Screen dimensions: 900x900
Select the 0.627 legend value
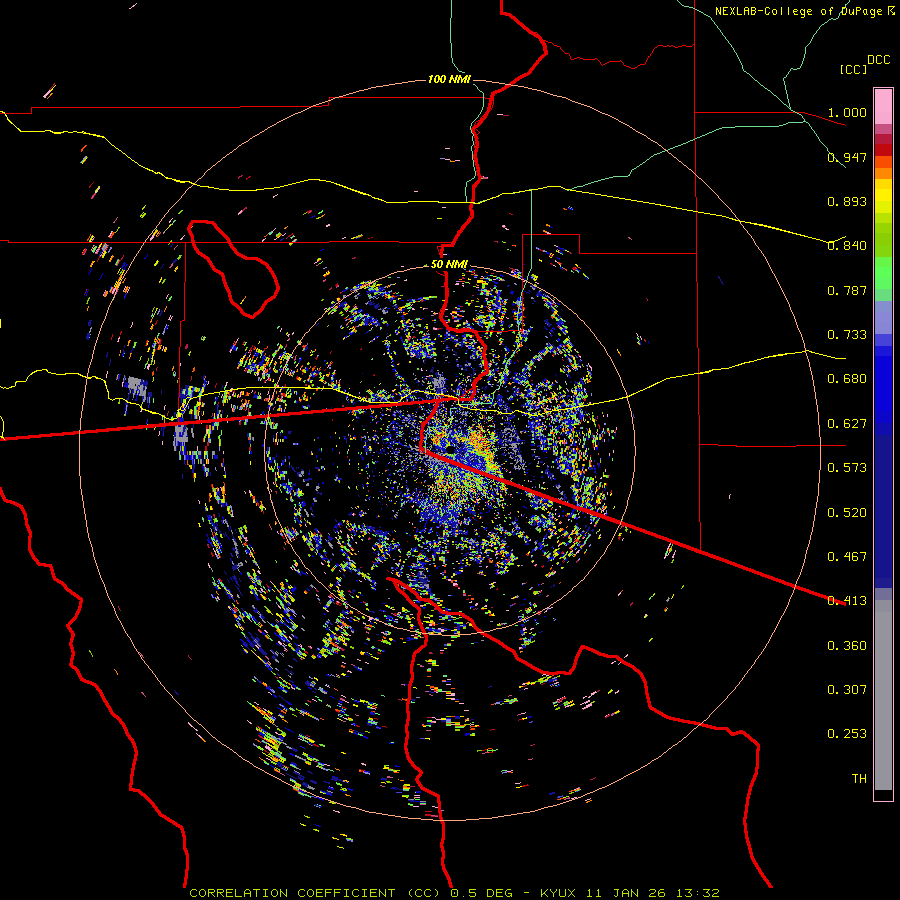[847, 424]
